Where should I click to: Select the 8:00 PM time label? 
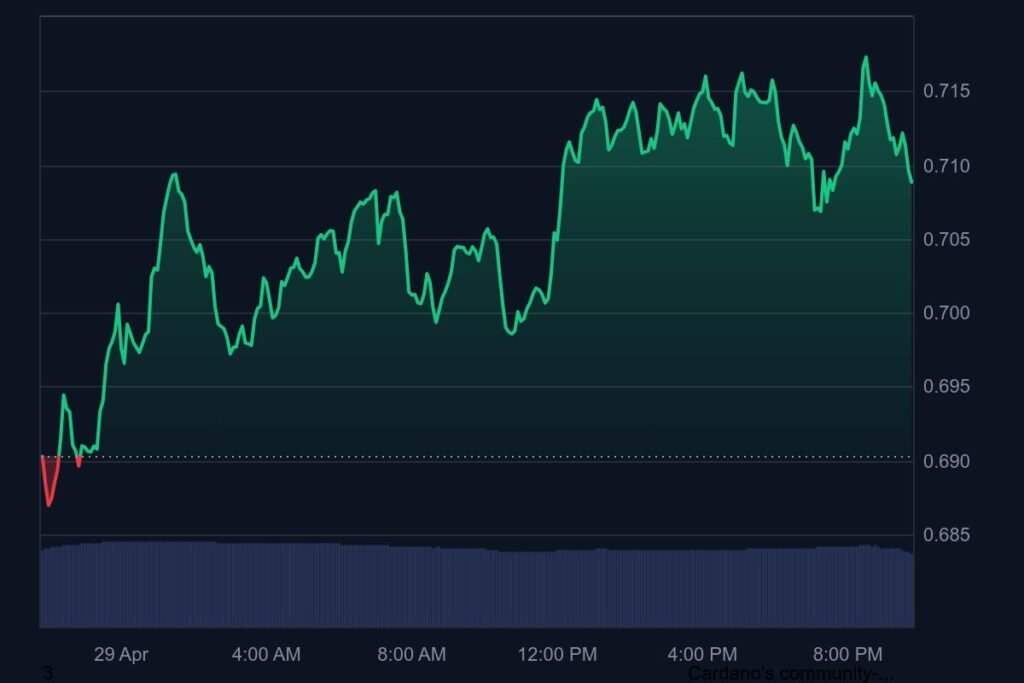848,654
